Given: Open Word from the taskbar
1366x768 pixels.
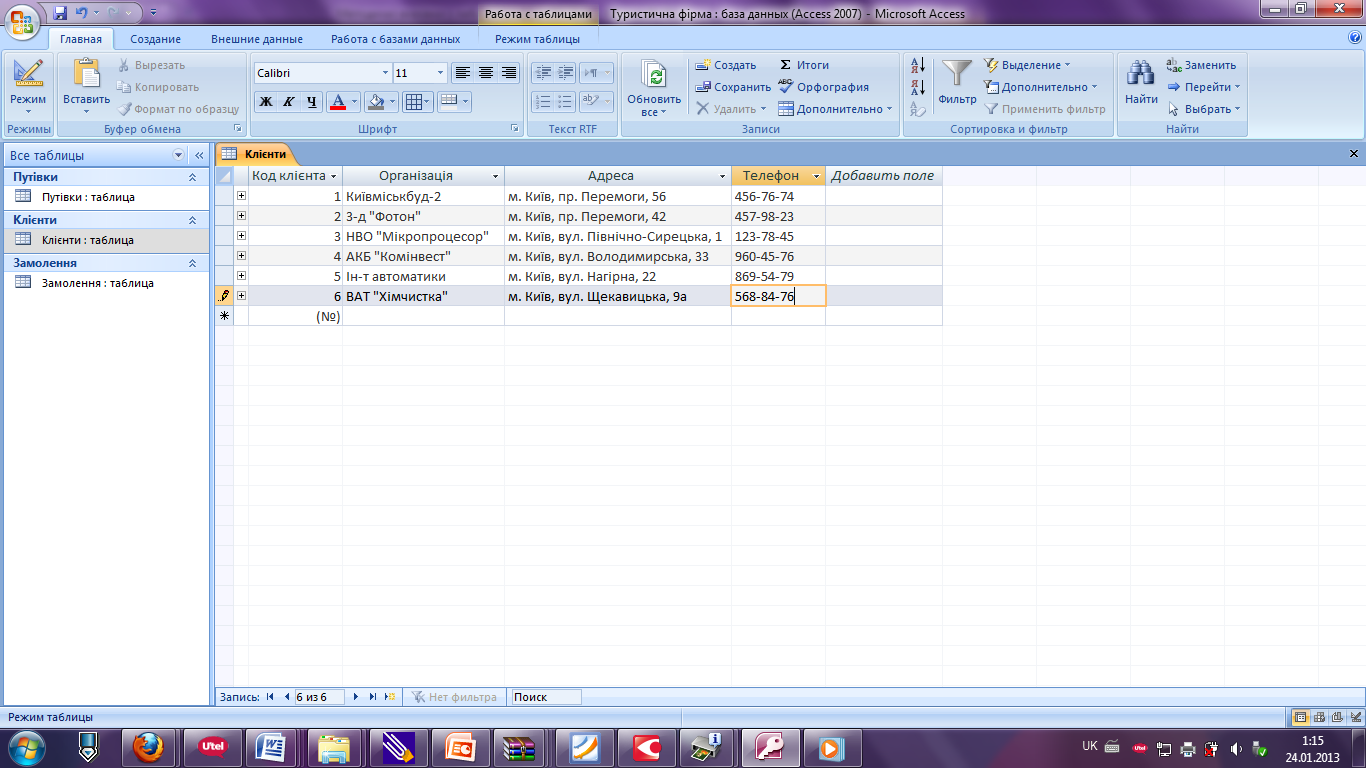Looking at the screenshot, I should [272, 747].
